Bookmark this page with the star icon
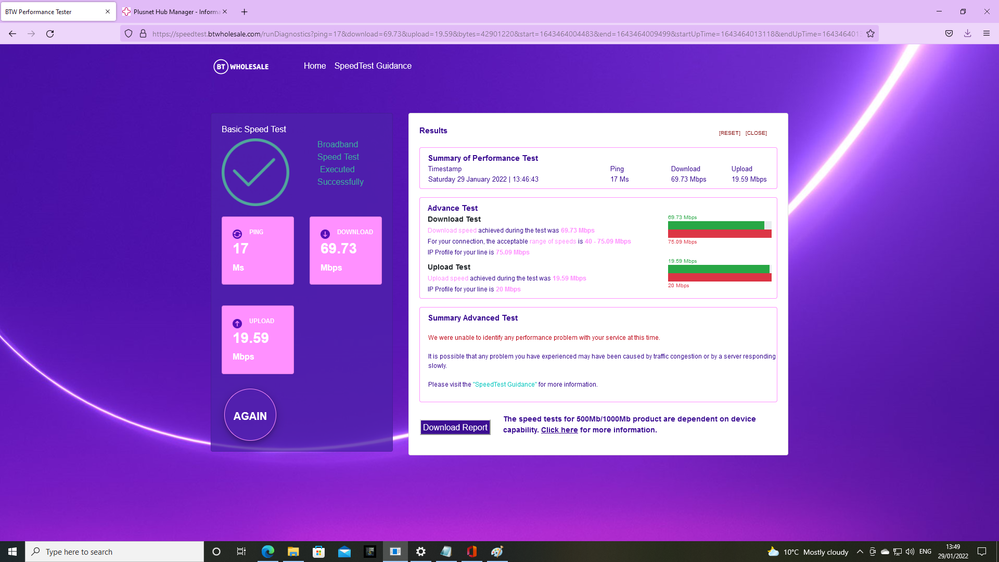999x562 pixels. (870, 33)
